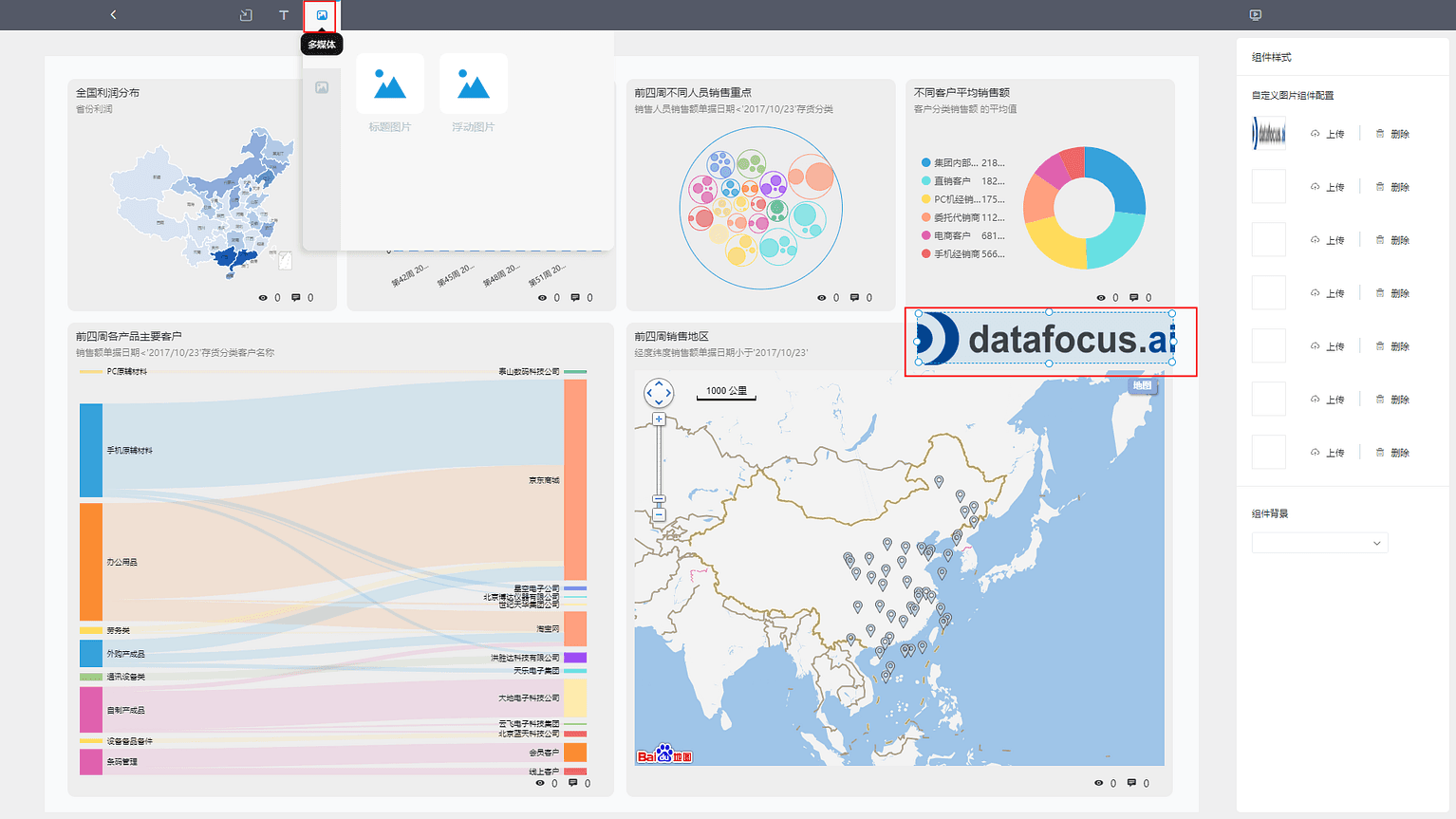Screen dimensions: 1456x819
Task: Select the T text component tool
Action: tap(284, 15)
